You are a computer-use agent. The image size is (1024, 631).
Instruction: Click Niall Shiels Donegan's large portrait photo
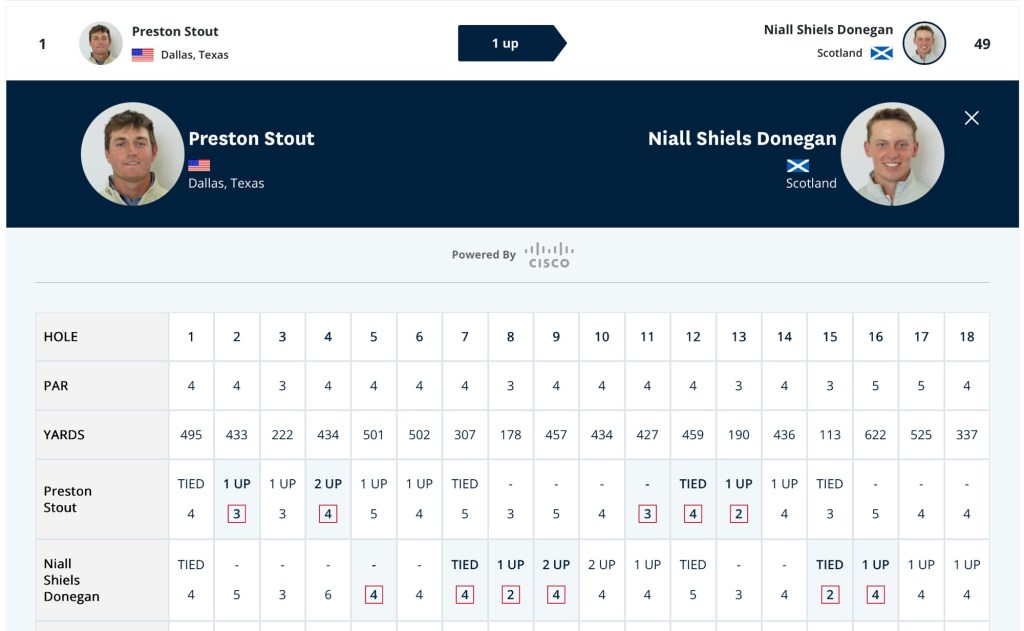(892, 154)
